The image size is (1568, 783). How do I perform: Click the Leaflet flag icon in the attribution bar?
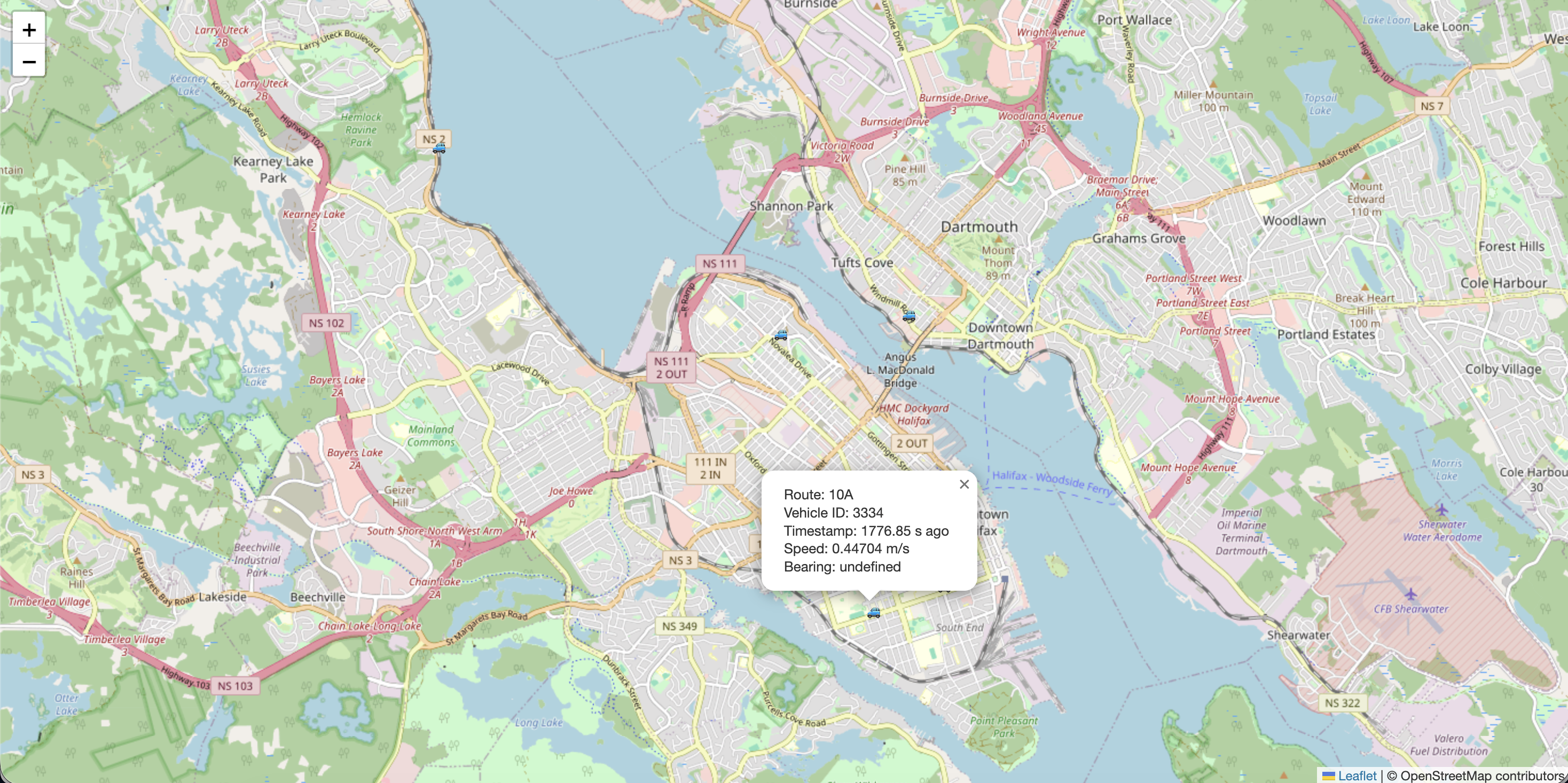(1330, 776)
